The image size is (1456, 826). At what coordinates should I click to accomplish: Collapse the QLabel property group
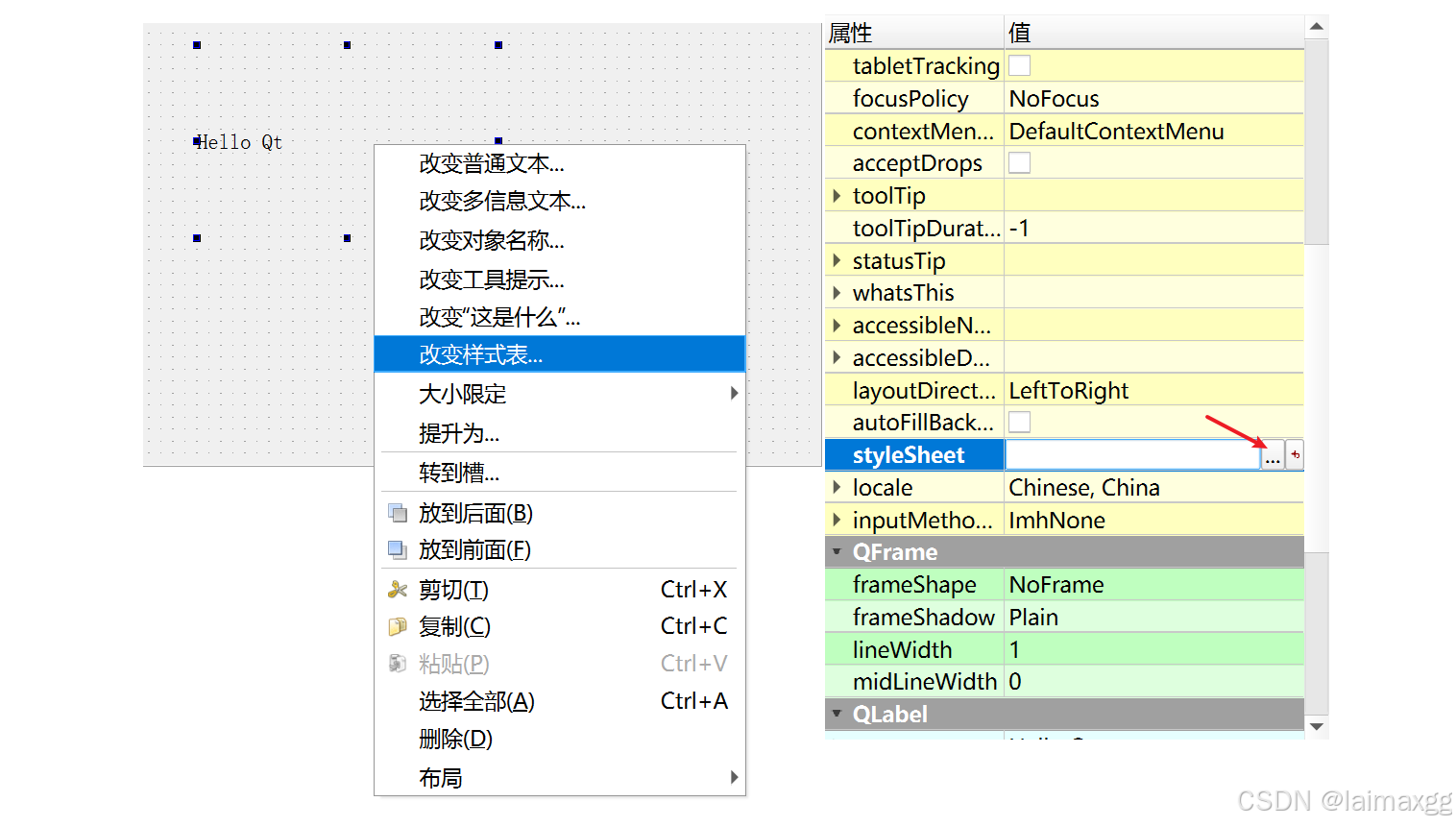point(837,714)
